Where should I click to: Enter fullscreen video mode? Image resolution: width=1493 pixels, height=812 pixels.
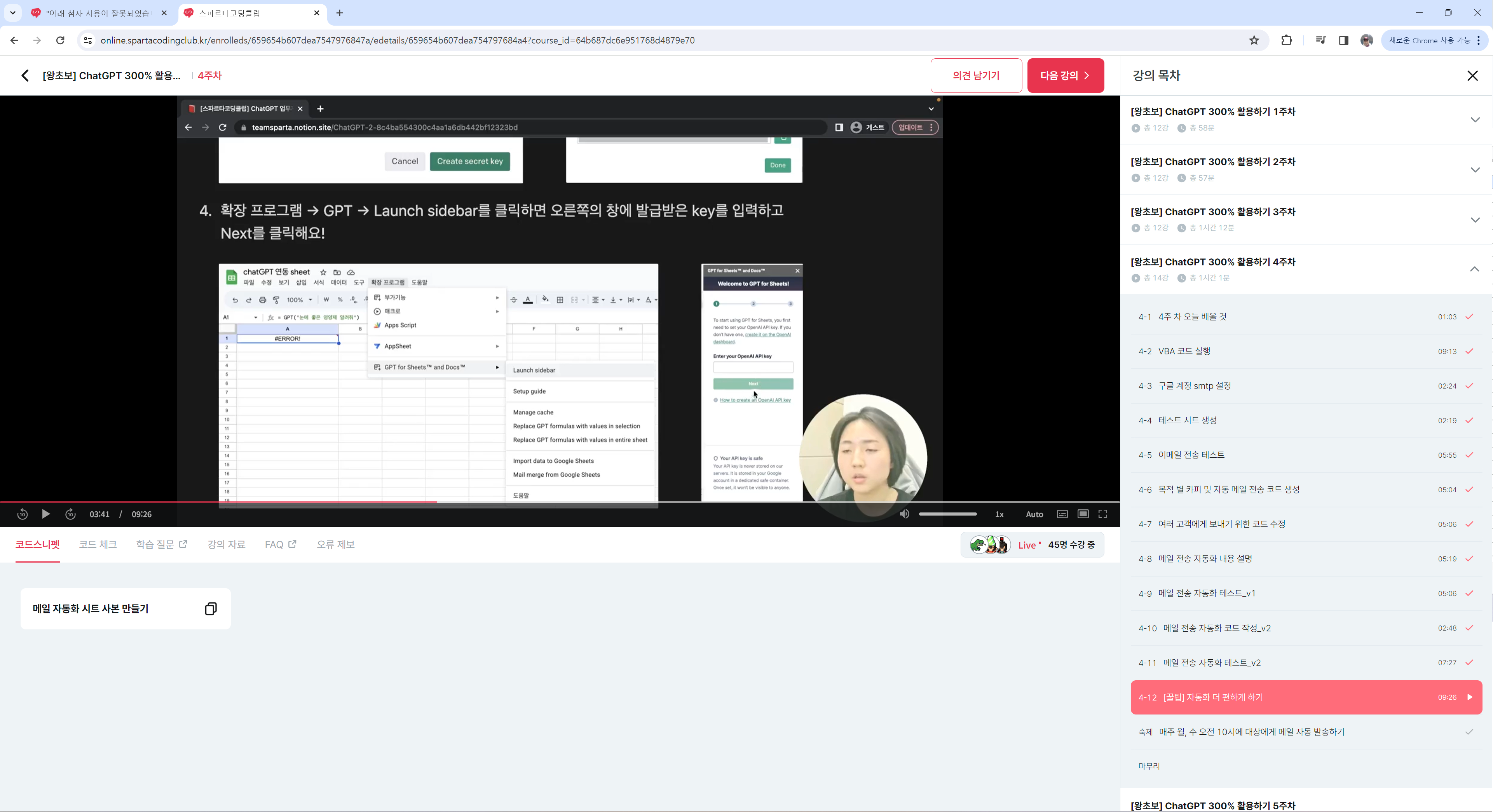tap(1103, 514)
